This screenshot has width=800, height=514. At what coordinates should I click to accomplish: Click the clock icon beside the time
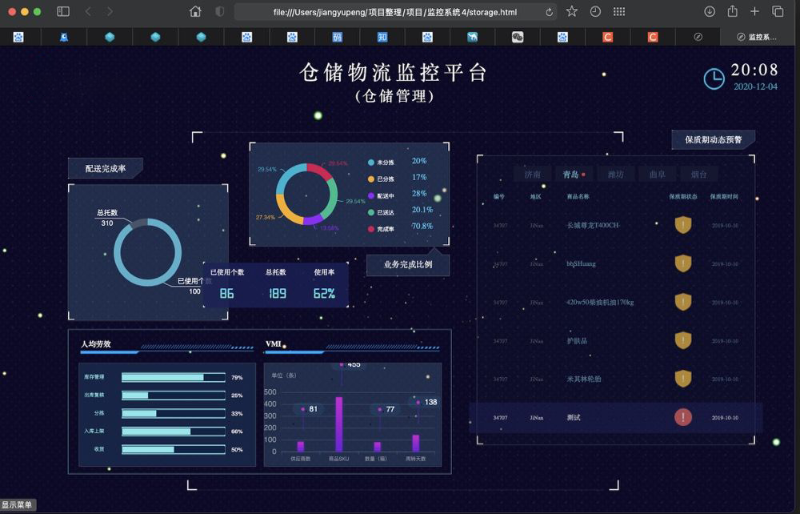point(714,78)
